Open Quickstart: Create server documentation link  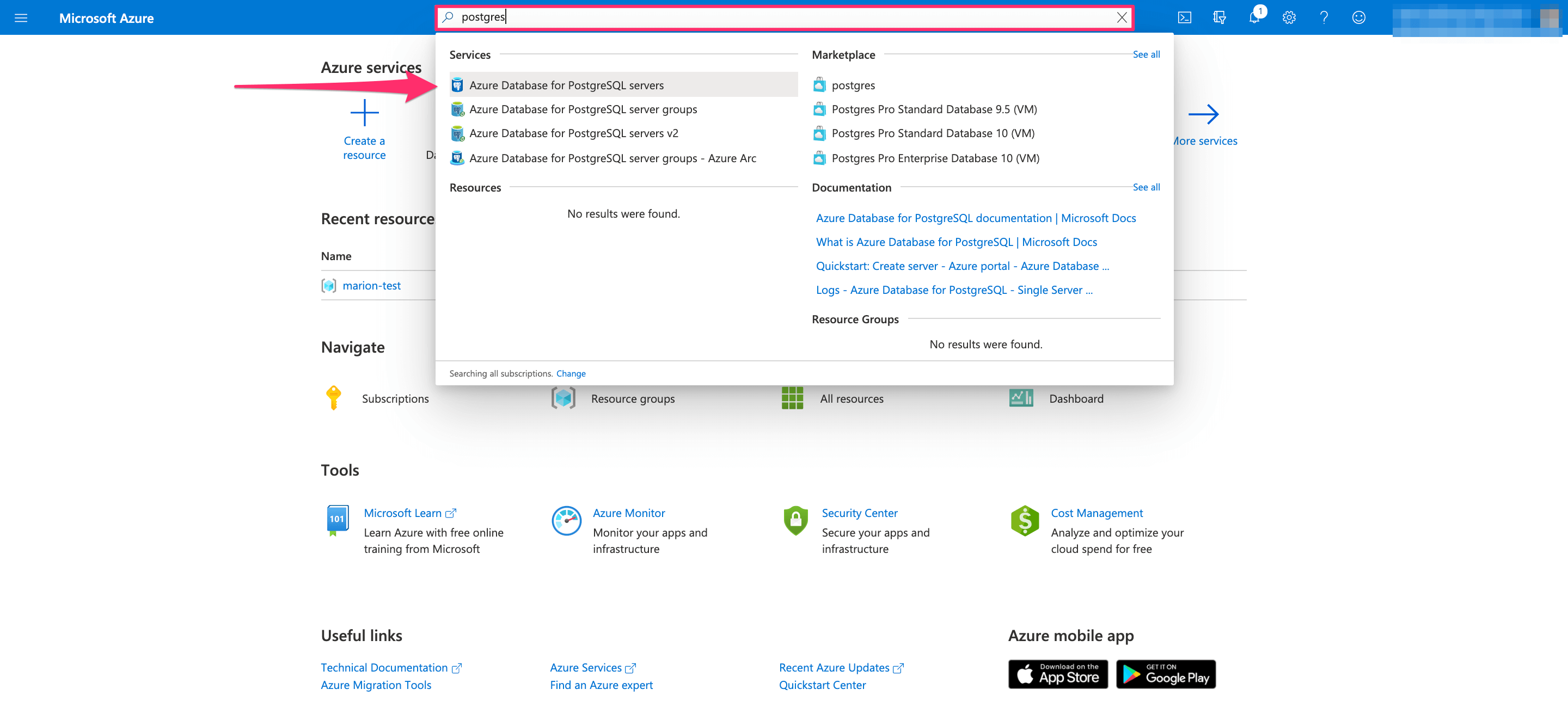point(961,266)
